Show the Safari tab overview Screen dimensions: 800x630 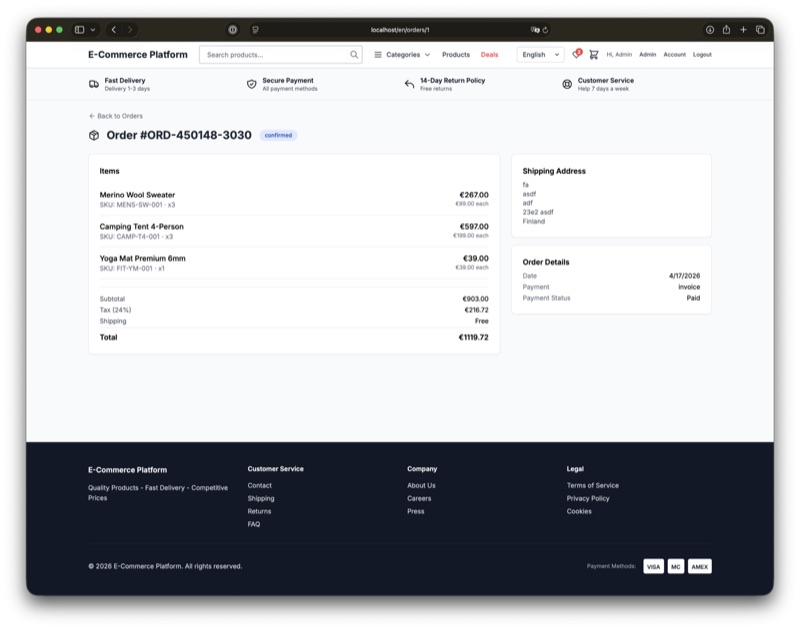760,30
